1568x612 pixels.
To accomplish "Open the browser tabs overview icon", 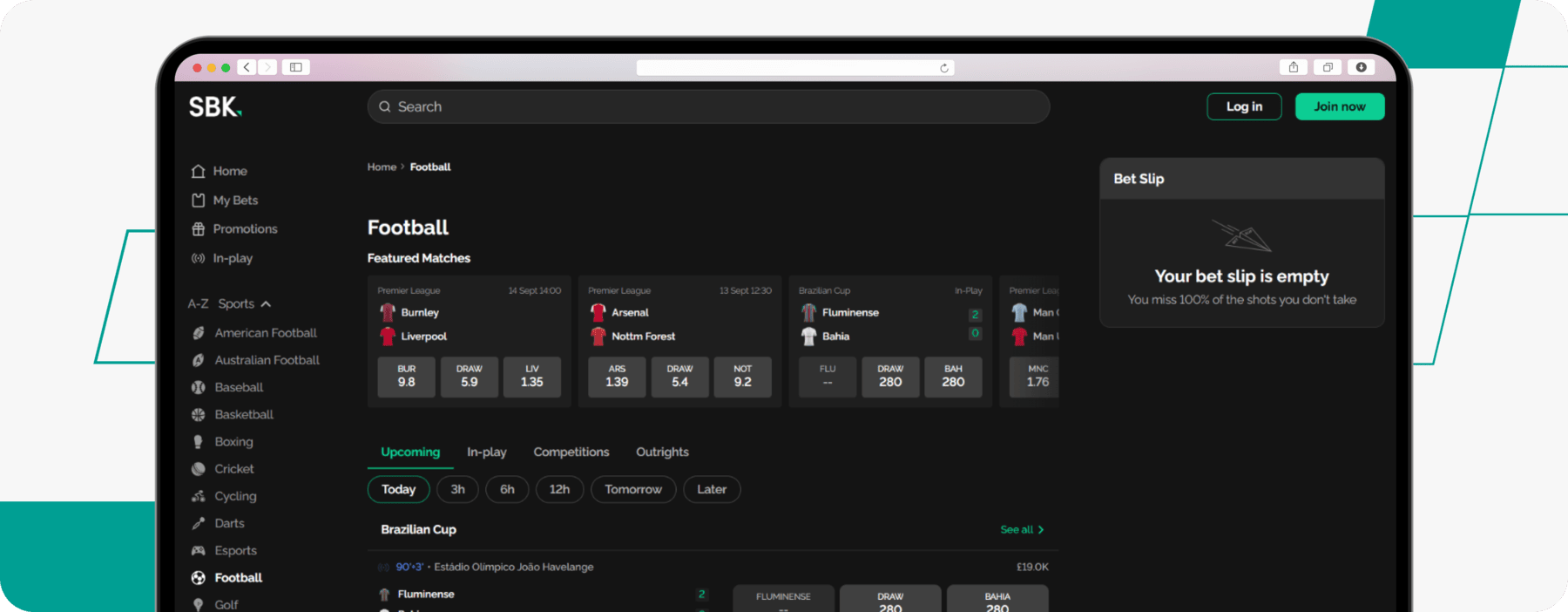I will point(1328,67).
